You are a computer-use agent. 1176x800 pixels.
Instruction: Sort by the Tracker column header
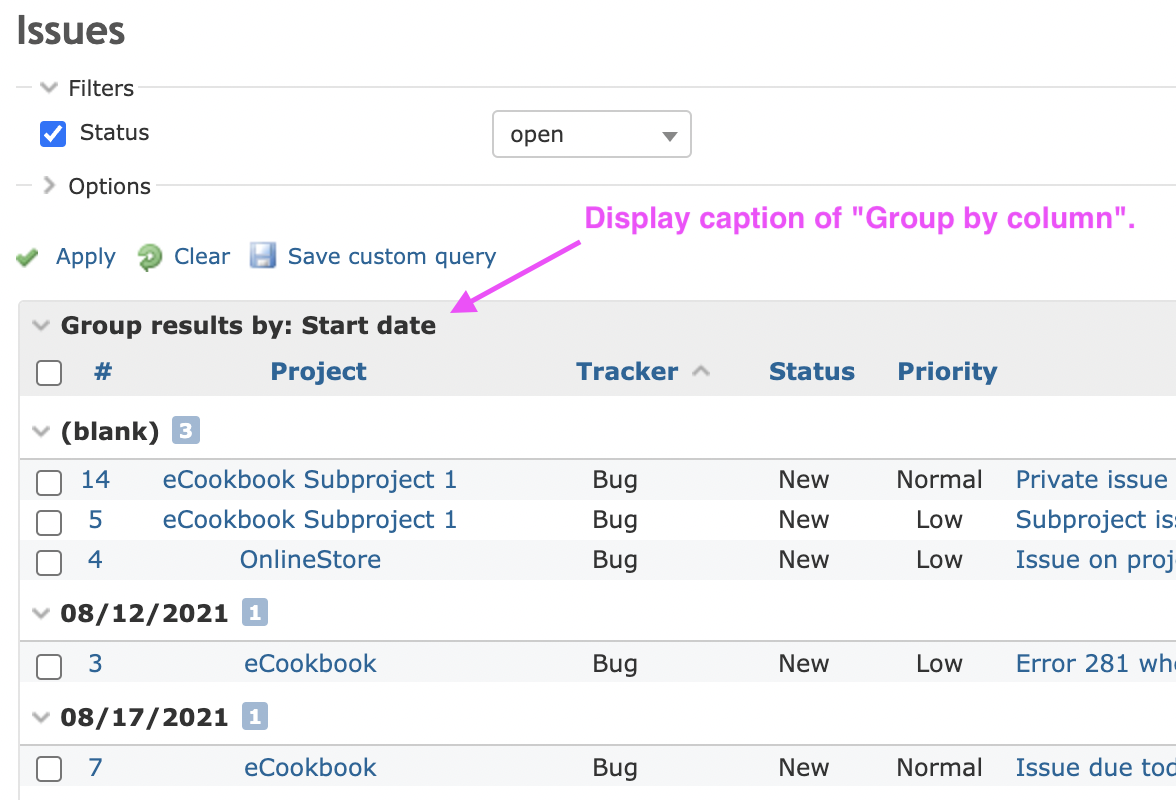[x=627, y=371]
